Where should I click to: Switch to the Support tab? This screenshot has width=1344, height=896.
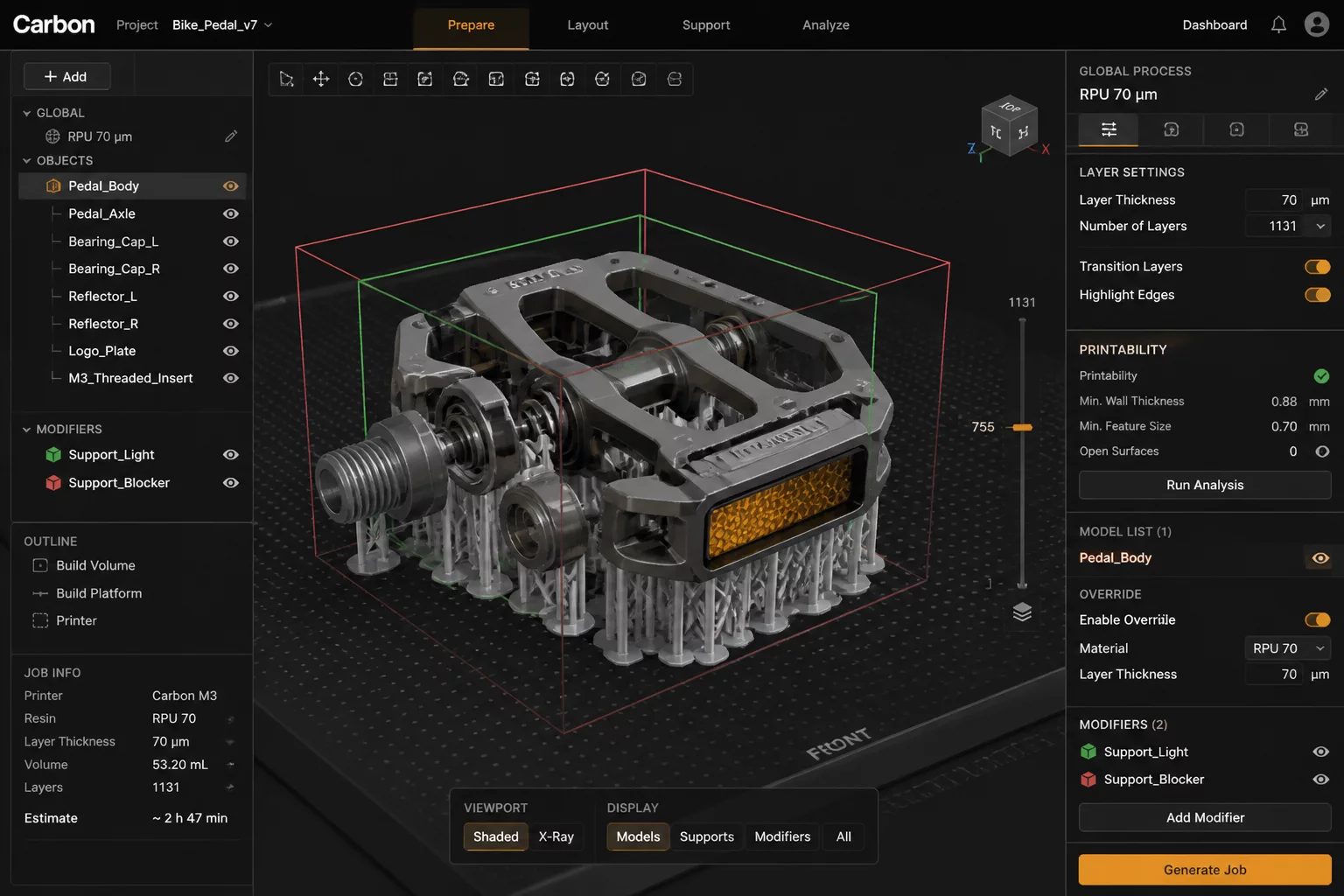pos(706,25)
